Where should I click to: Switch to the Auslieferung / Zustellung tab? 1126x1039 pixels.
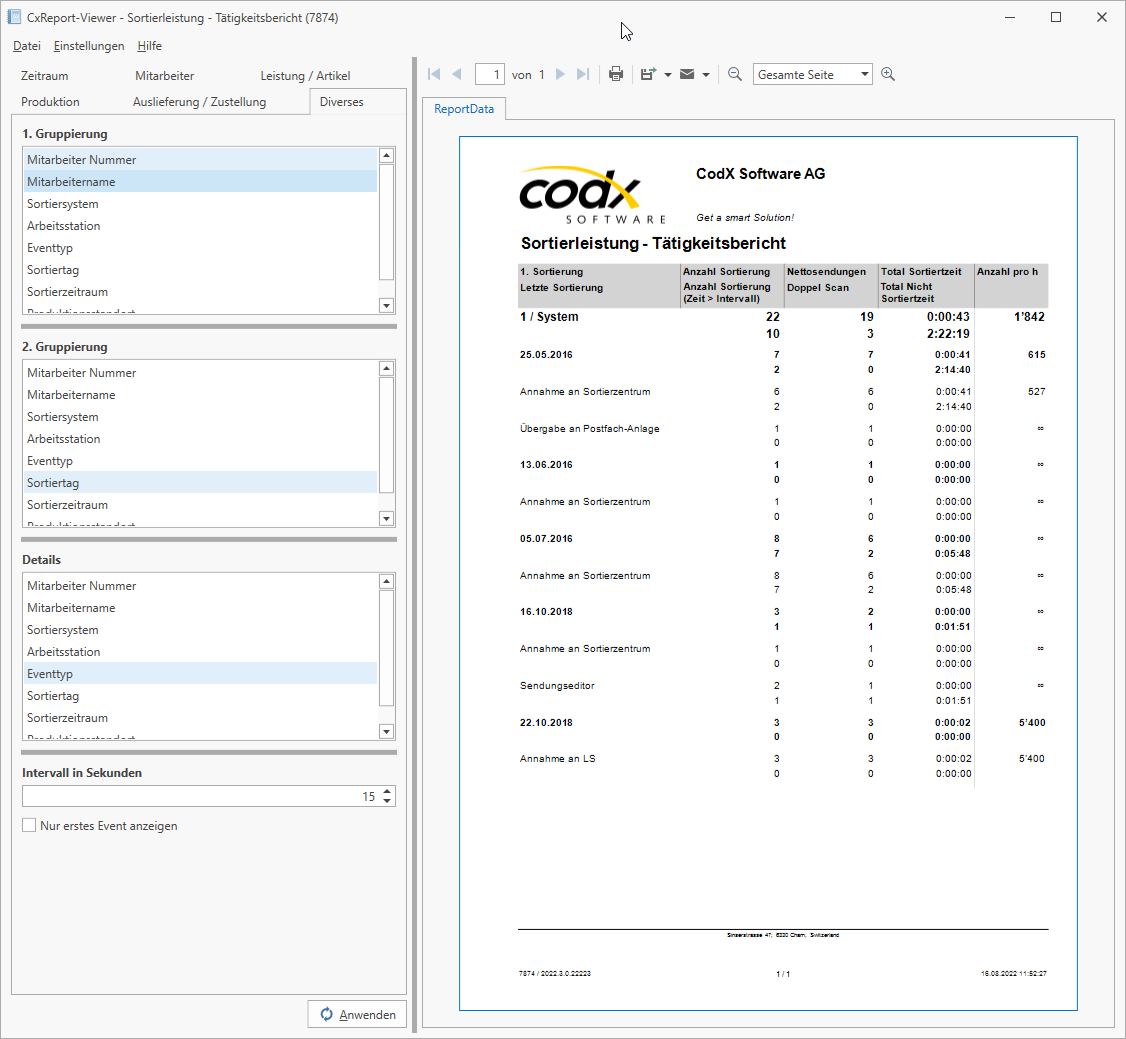(199, 101)
